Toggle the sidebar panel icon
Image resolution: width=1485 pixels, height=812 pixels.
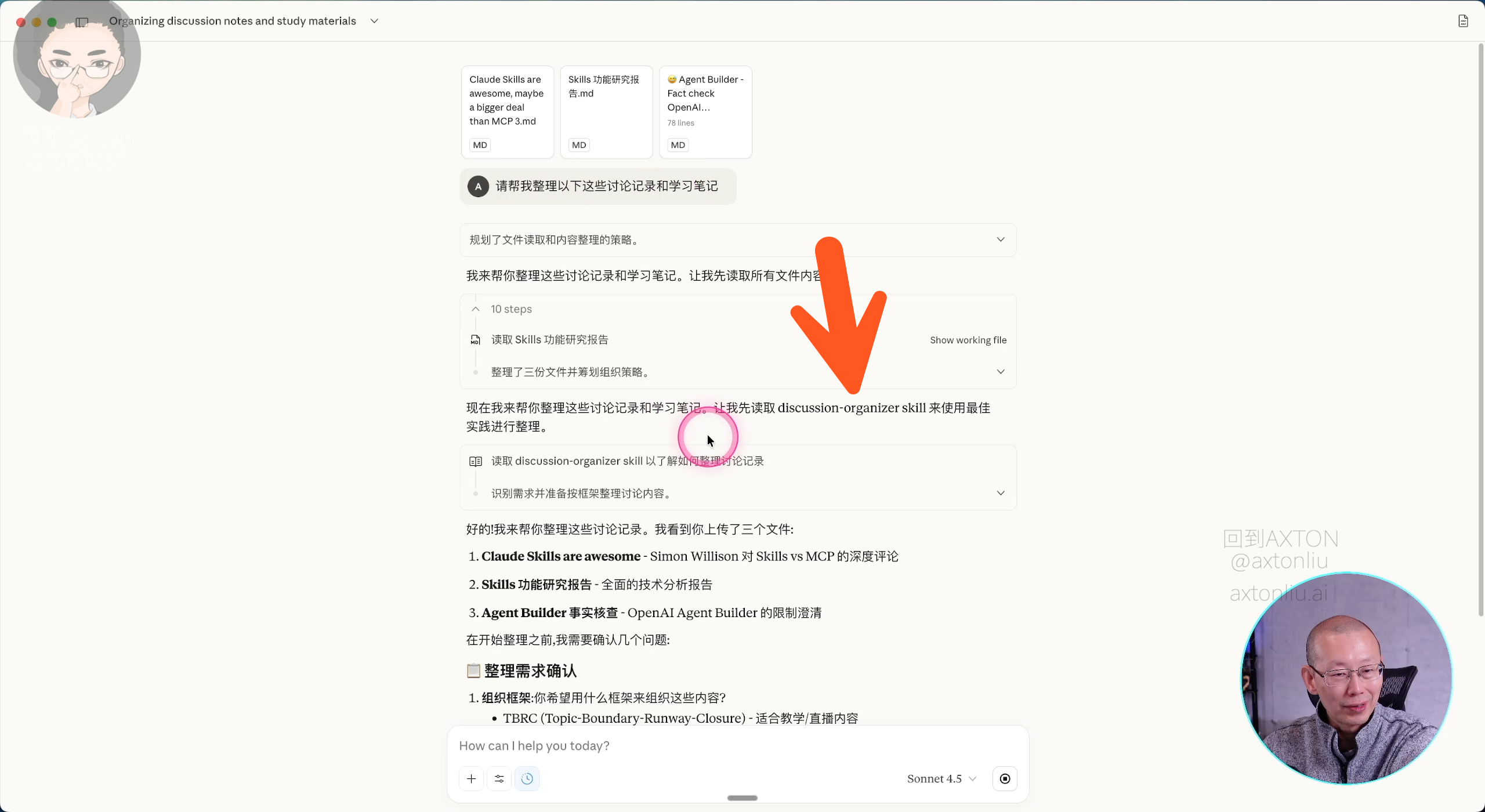[x=82, y=21]
